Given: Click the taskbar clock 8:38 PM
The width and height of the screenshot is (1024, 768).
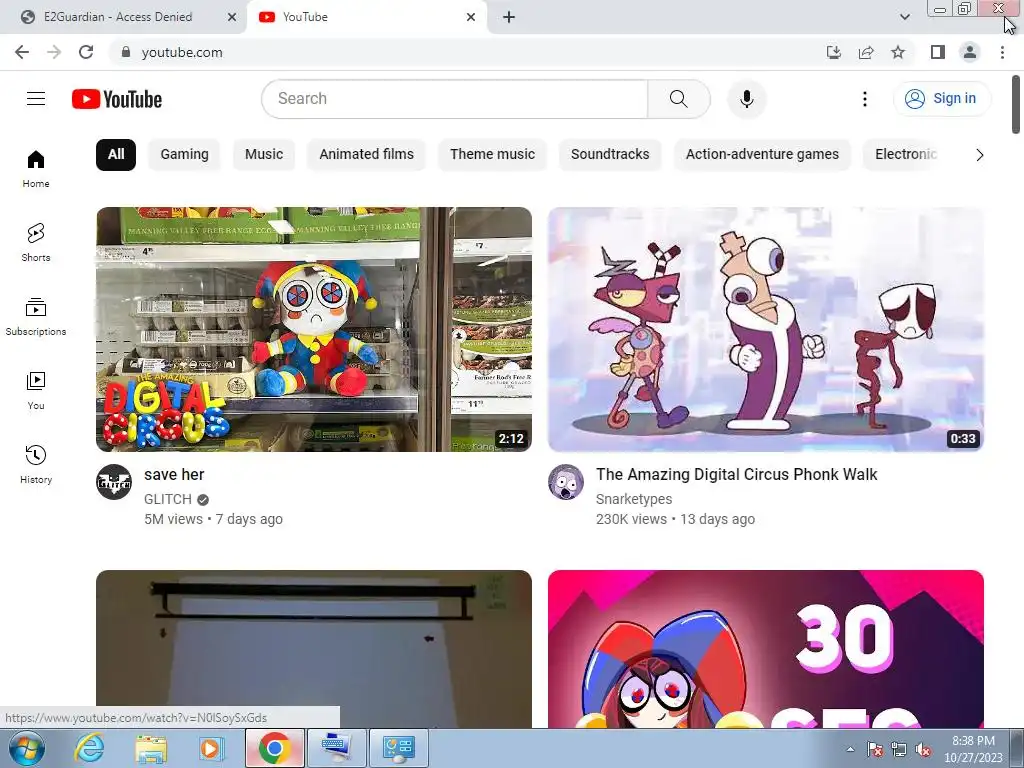Looking at the screenshot, I should click(x=973, y=749).
